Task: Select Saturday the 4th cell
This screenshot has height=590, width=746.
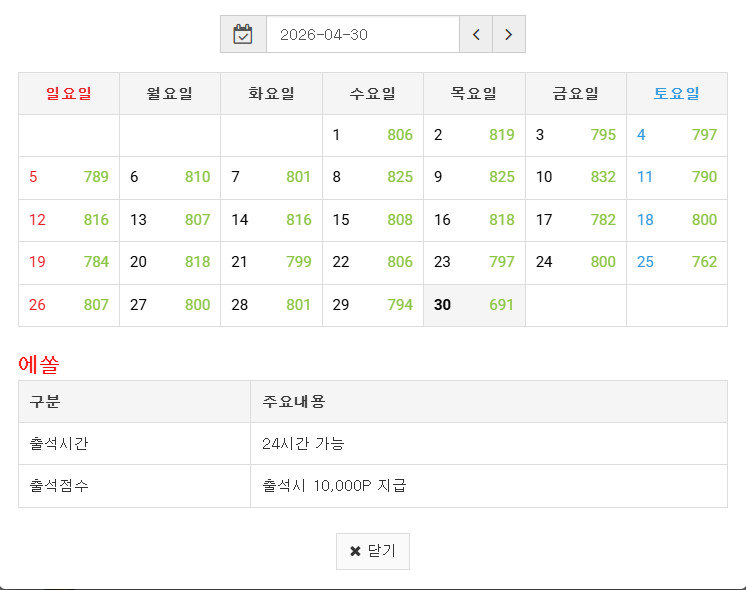Action: point(676,135)
